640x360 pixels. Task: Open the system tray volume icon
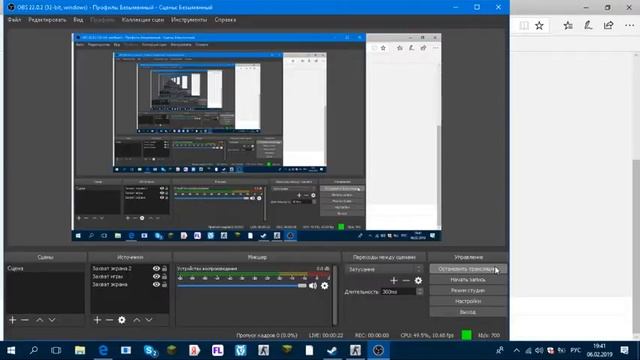(539, 351)
